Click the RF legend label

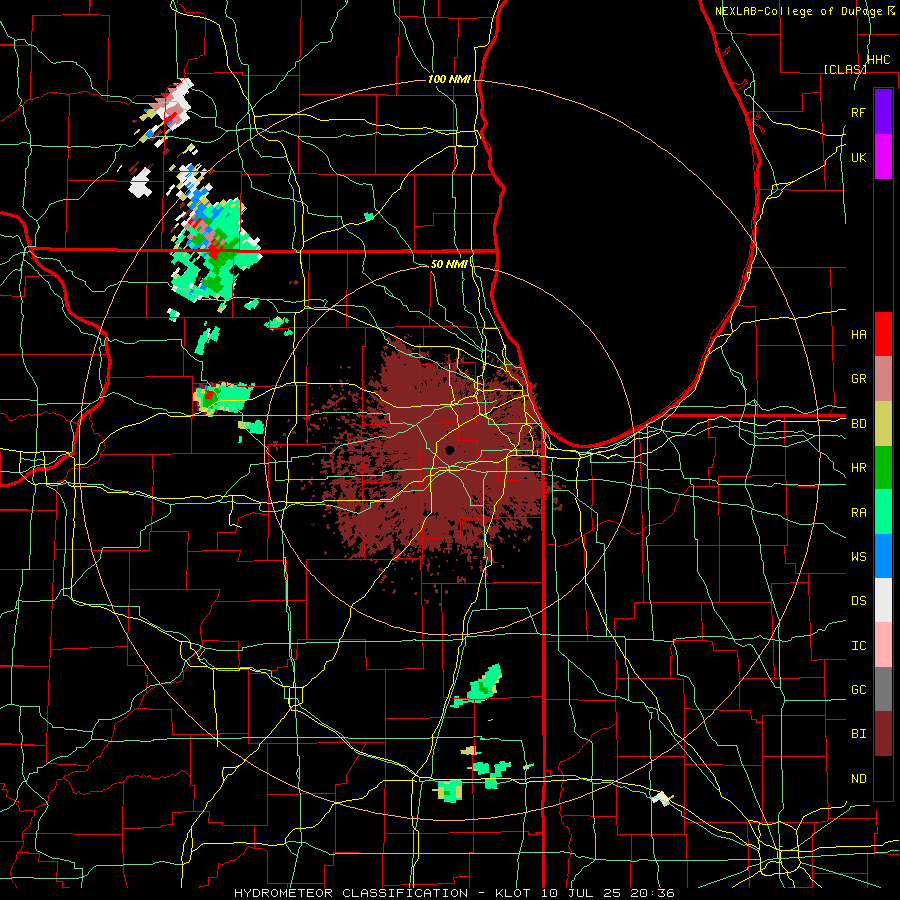point(858,112)
